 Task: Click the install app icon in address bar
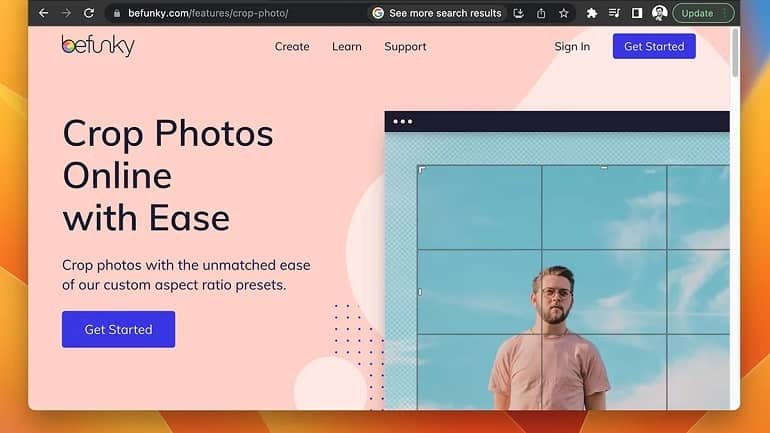[x=519, y=13]
